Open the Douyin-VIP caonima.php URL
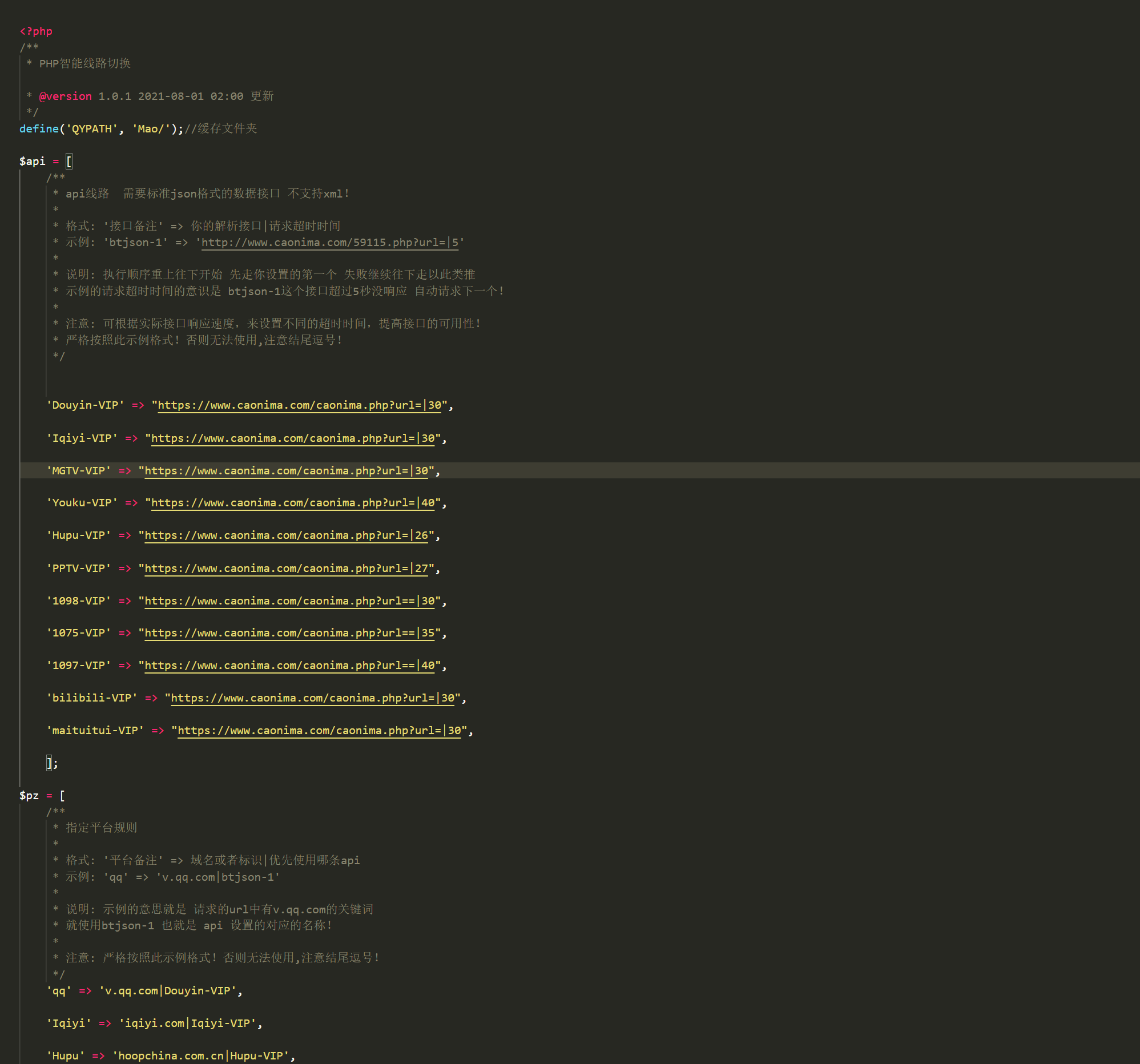This screenshot has height=1064, width=1140. tap(298, 405)
